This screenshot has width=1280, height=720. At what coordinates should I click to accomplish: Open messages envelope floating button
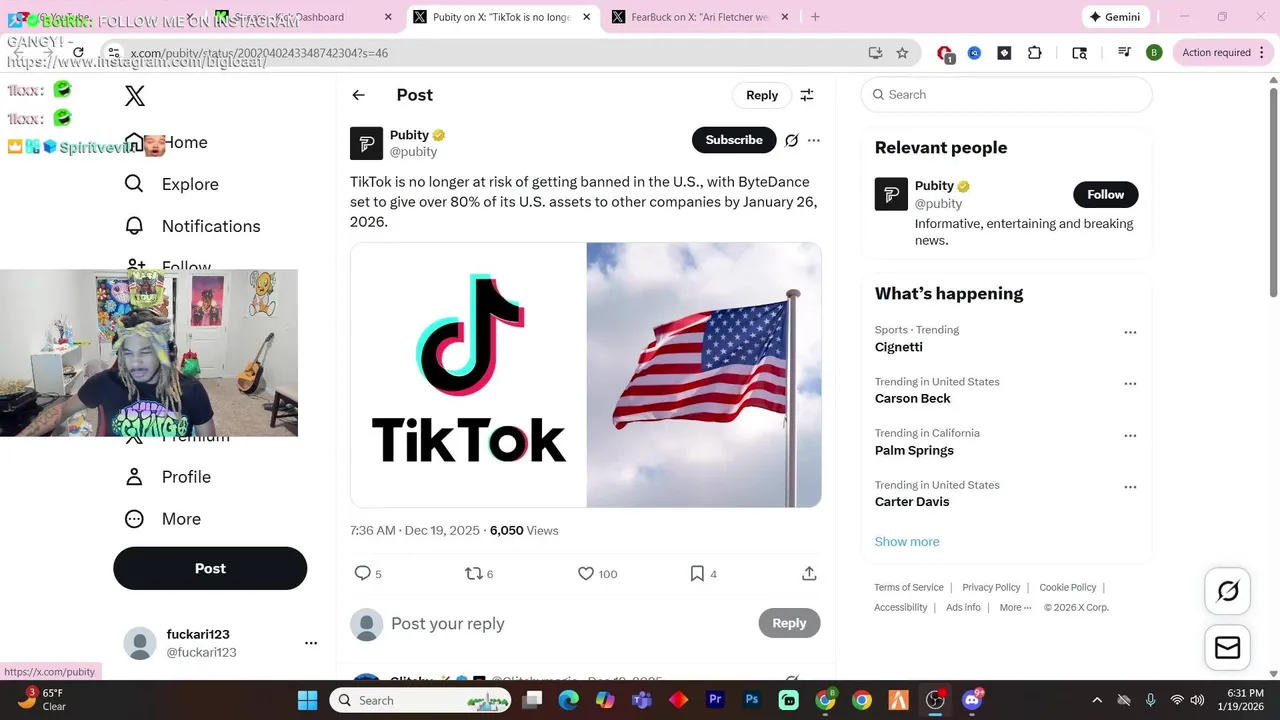point(1227,647)
